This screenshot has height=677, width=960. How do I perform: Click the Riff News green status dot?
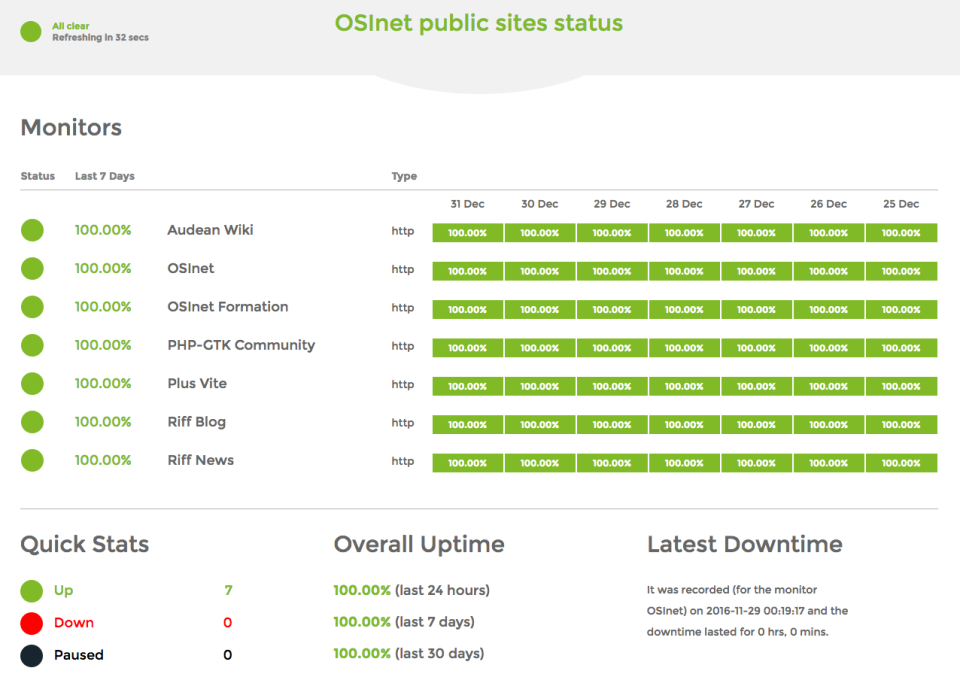click(x=32, y=460)
